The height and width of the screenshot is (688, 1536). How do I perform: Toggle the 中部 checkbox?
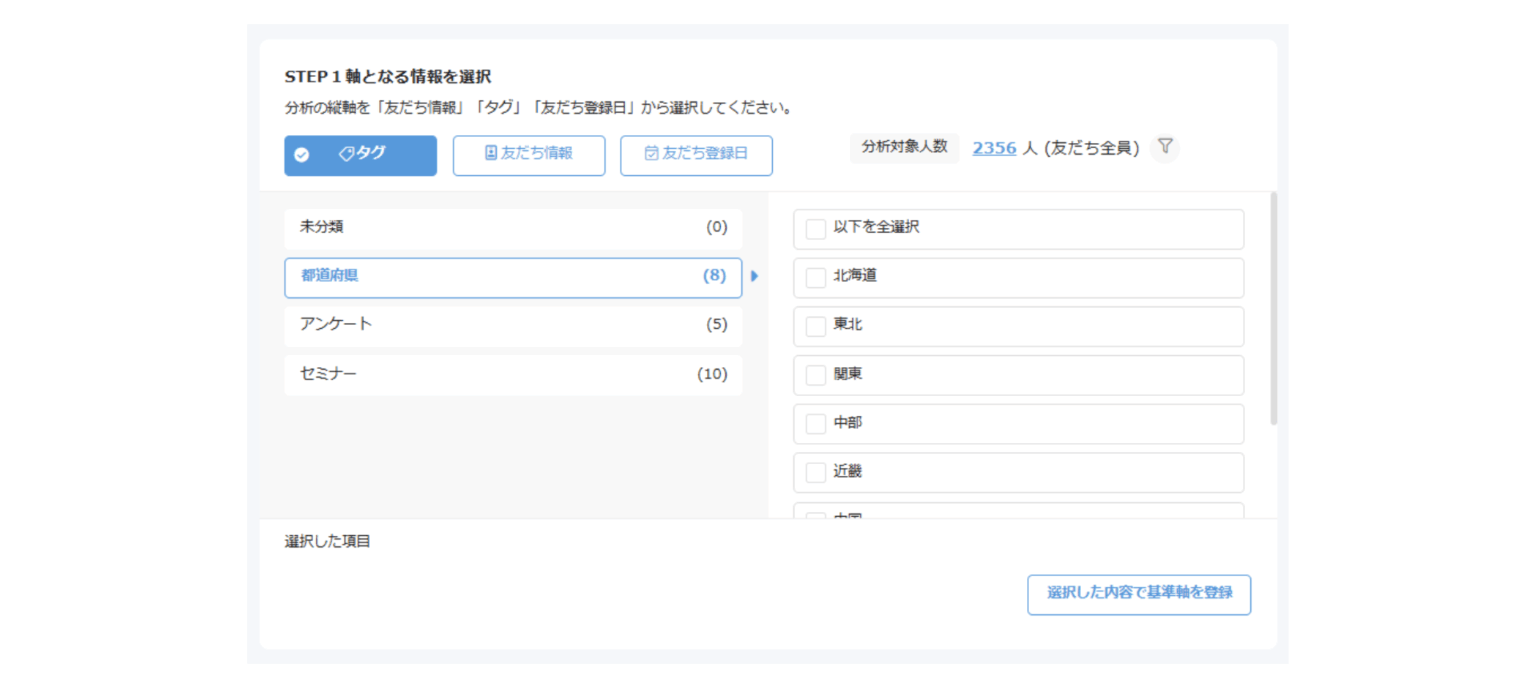(816, 424)
